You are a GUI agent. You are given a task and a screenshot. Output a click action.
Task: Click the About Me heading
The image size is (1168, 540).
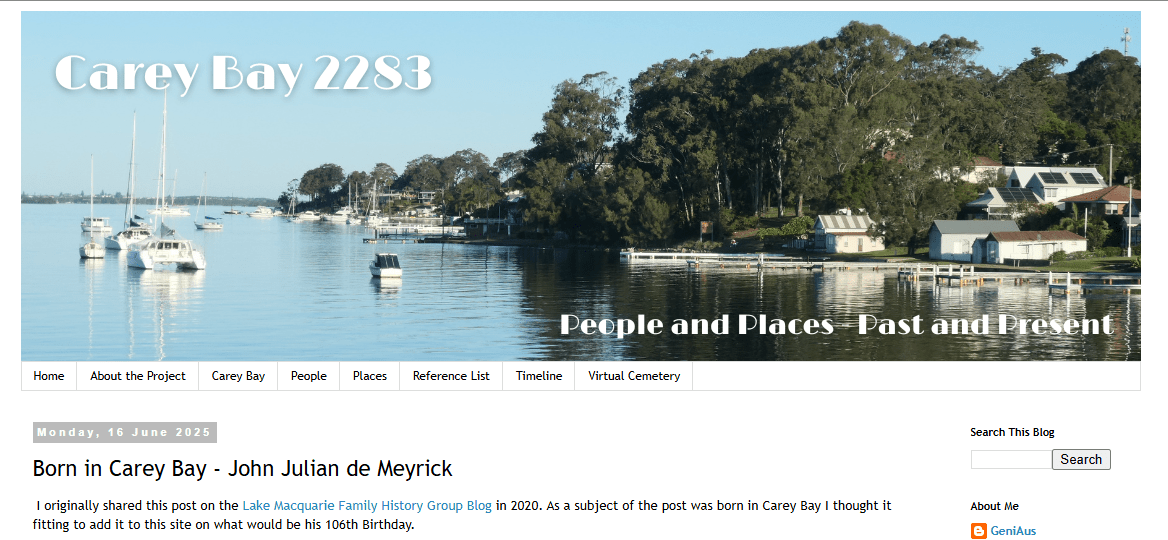994,506
